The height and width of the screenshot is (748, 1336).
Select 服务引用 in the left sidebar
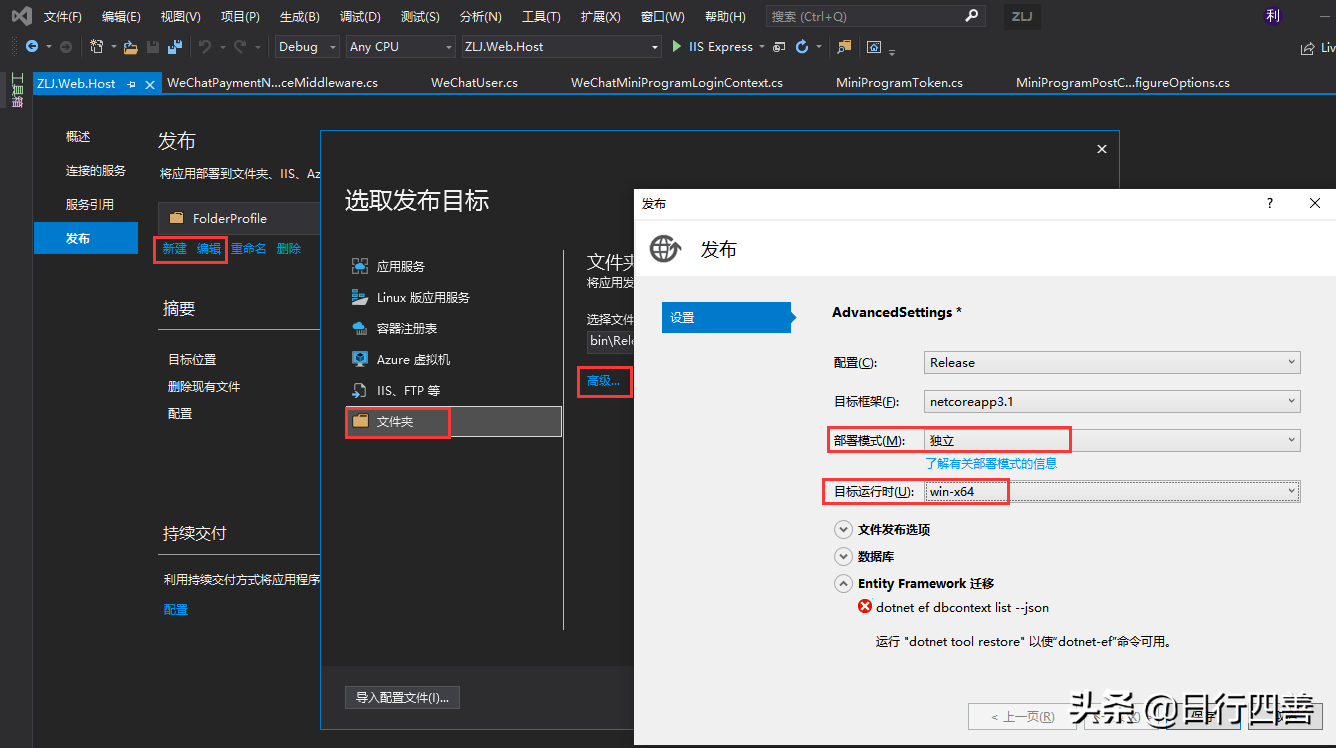(90, 205)
